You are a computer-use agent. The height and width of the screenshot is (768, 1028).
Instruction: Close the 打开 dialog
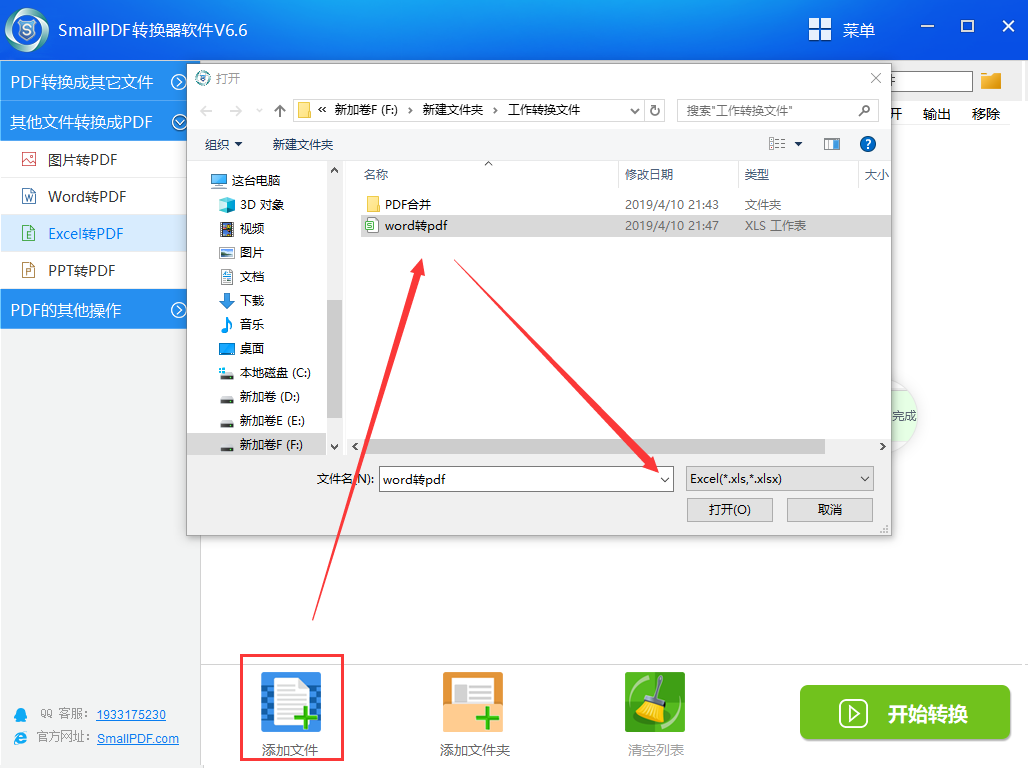coord(875,79)
